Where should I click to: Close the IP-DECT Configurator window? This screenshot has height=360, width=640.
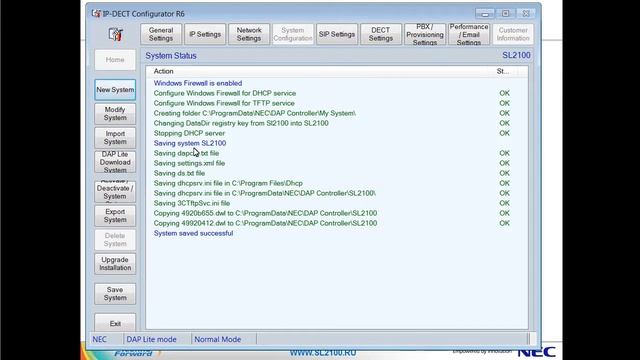[526, 13]
